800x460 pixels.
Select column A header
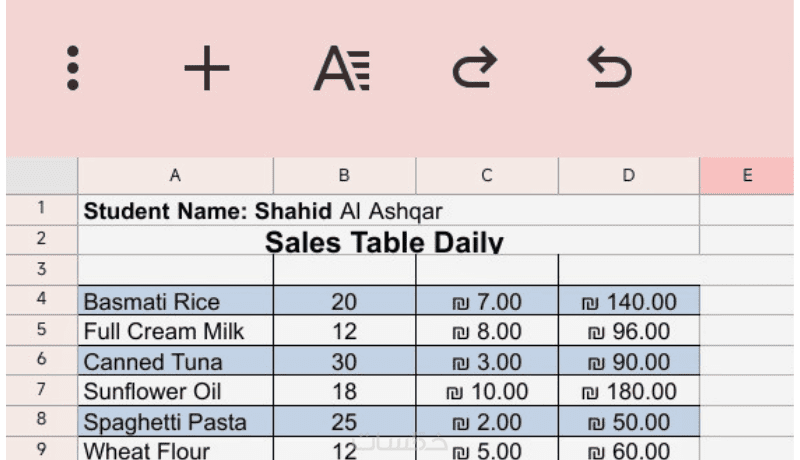pos(175,176)
